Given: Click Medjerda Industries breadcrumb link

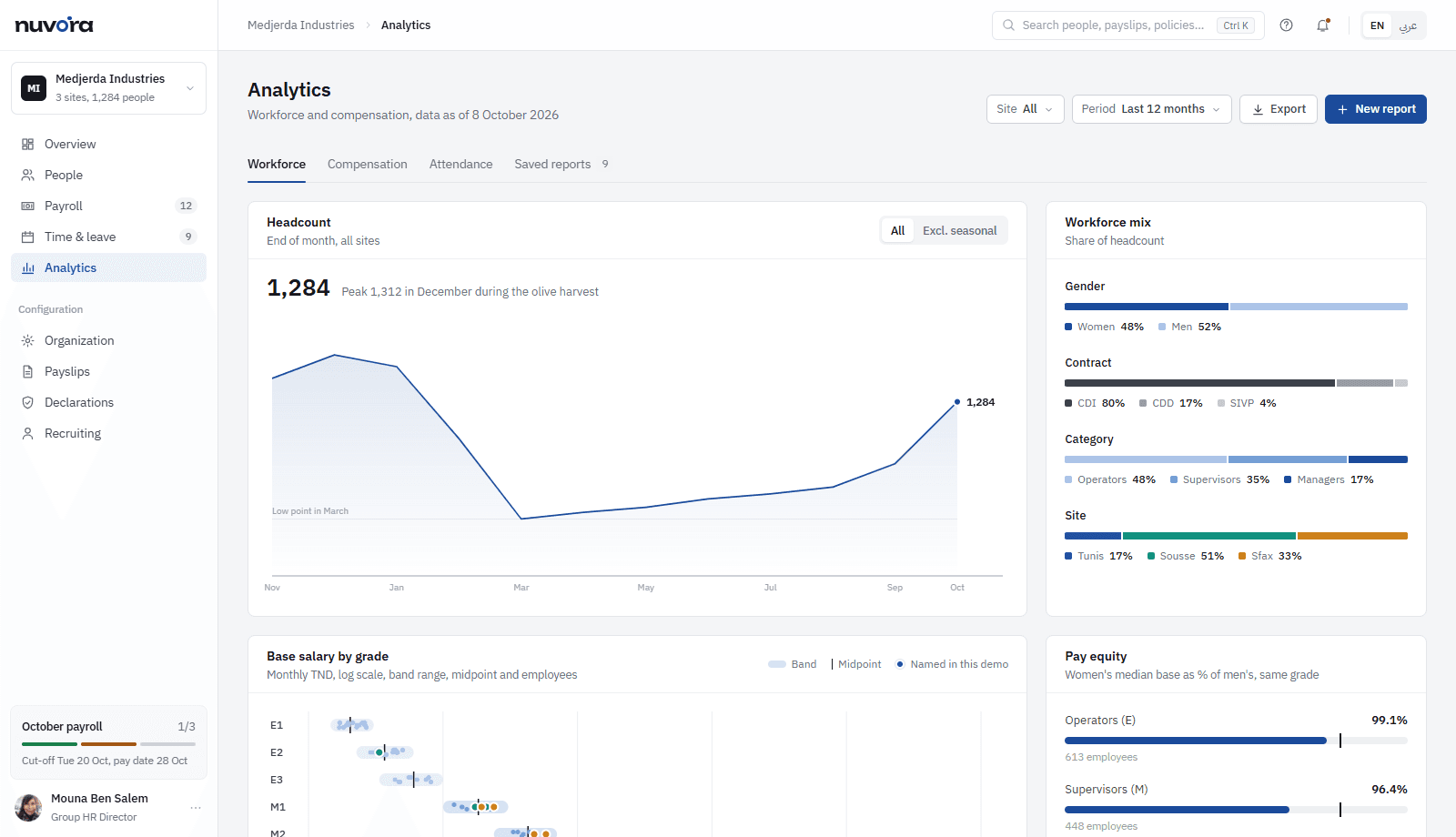Looking at the screenshot, I should [x=301, y=25].
